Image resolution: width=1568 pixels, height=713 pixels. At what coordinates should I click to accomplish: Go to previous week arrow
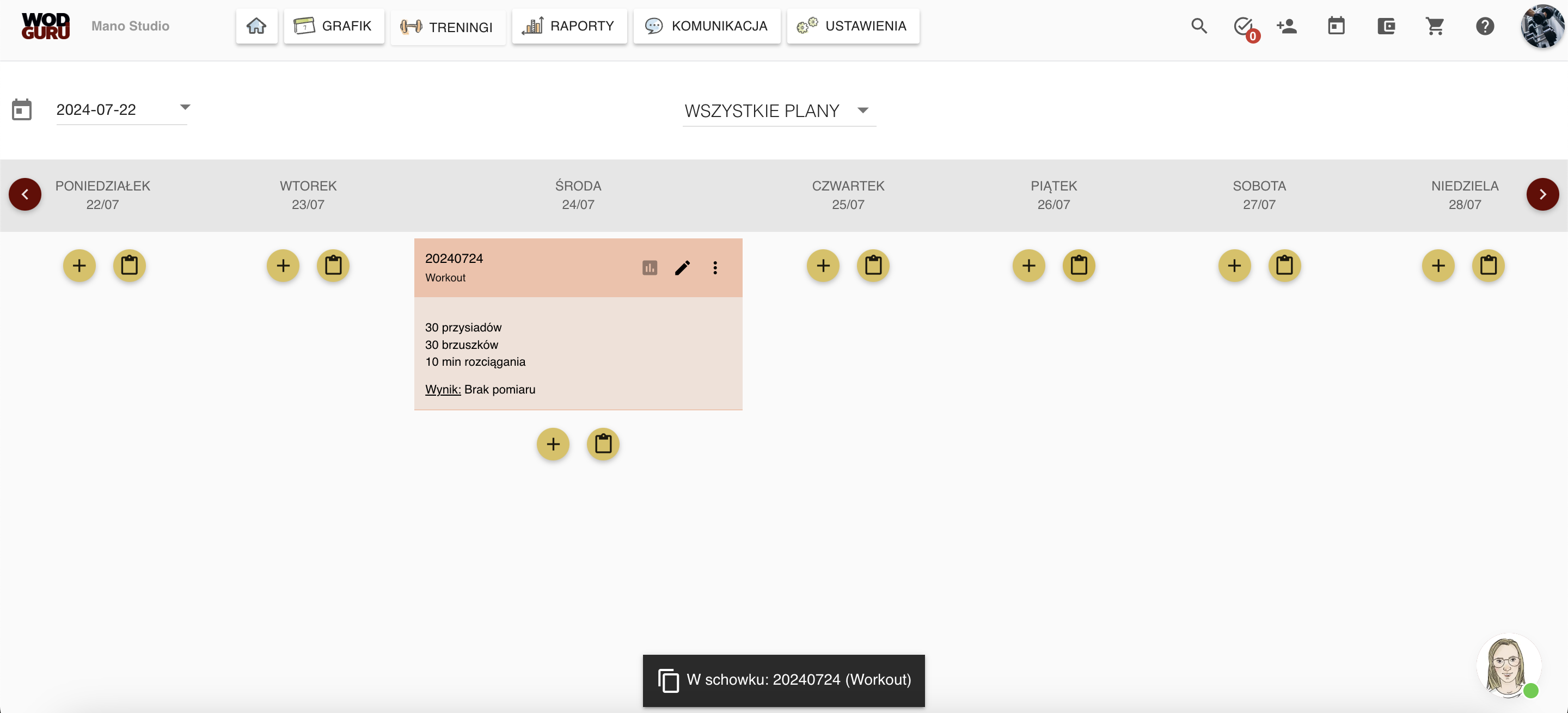point(25,194)
